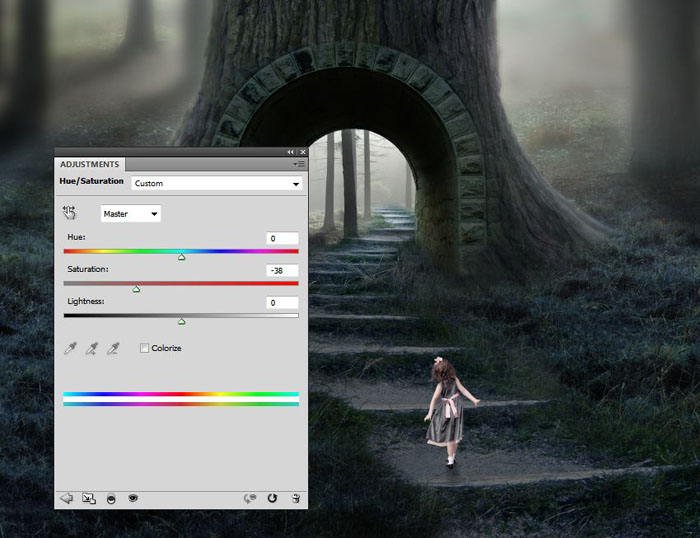Select the Adjustments tab
Screen dimensions: 700x538
(x=90, y=164)
